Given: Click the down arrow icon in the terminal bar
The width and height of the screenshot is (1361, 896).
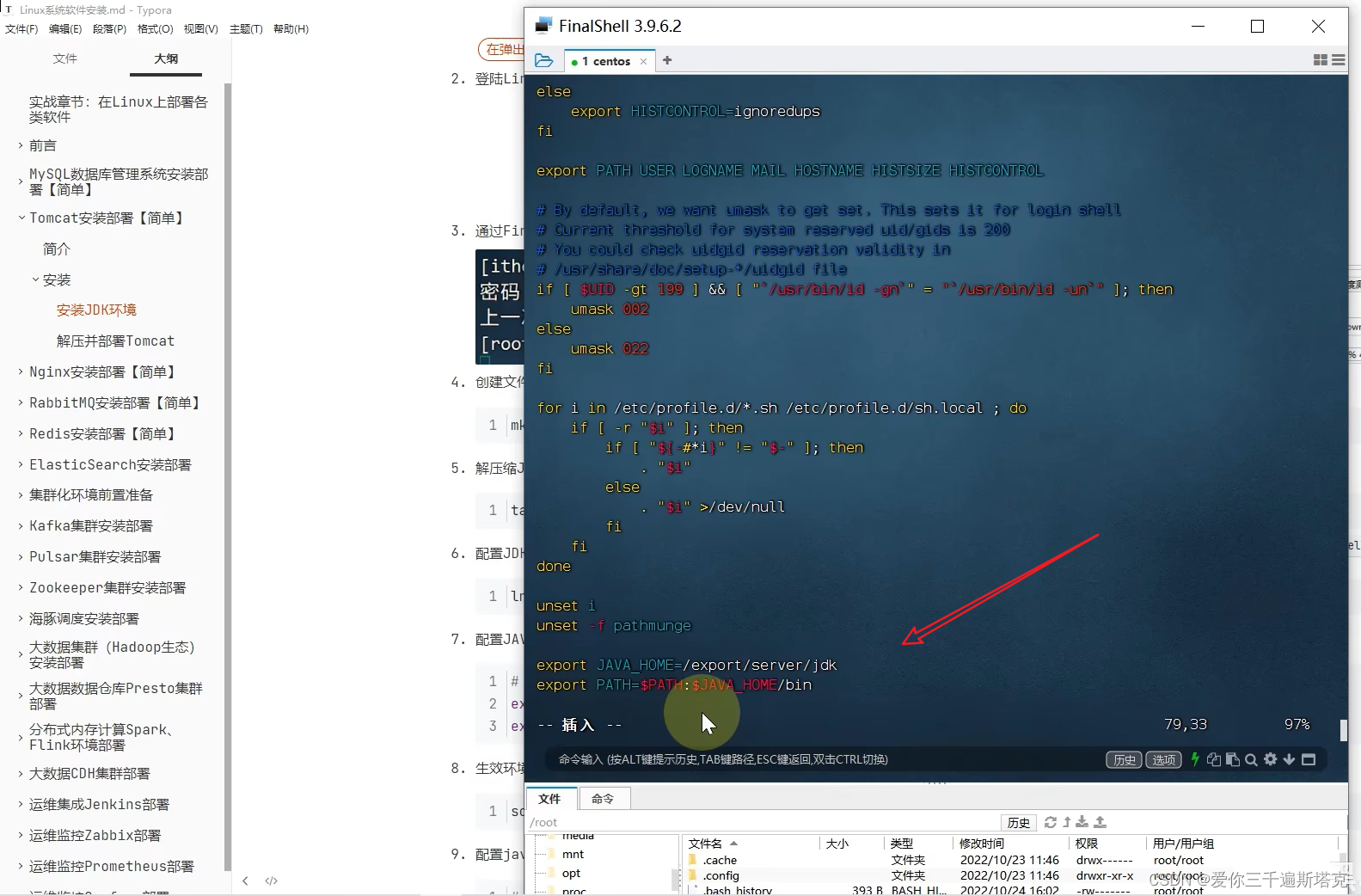Looking at the screenshot, I should click(1289, 759).
